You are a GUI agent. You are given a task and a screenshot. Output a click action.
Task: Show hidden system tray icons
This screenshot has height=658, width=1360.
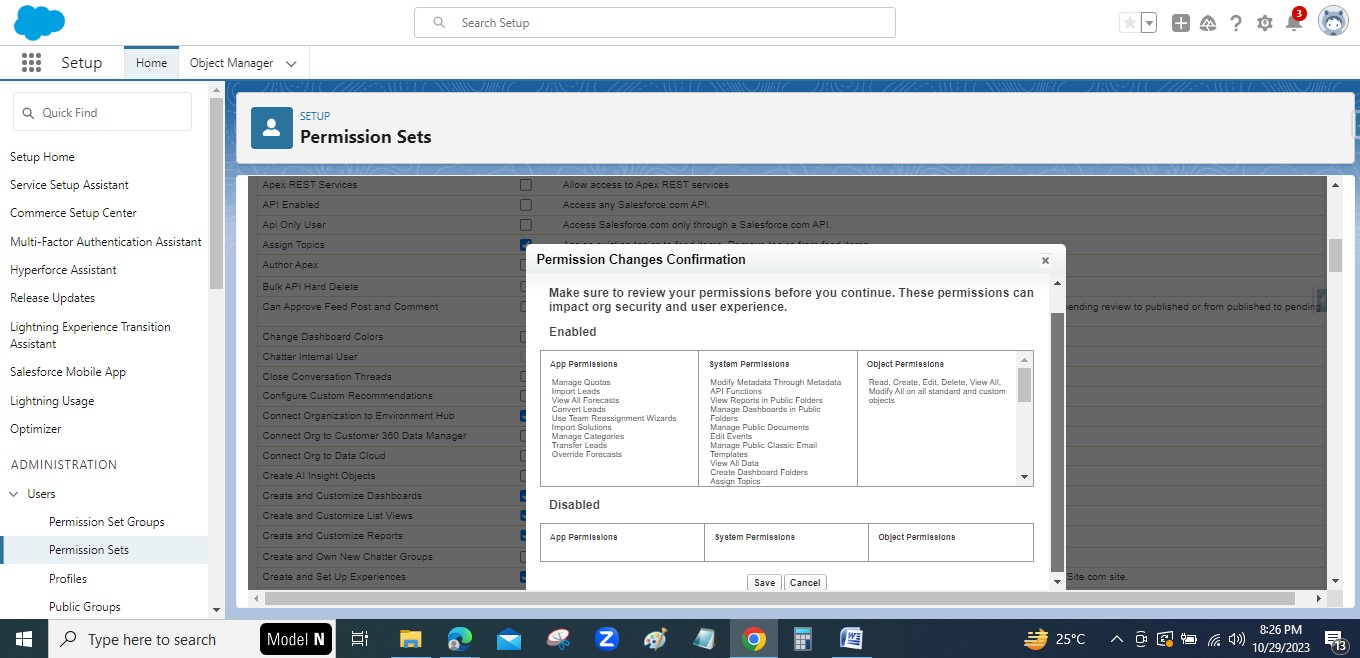coord(1116,640)
